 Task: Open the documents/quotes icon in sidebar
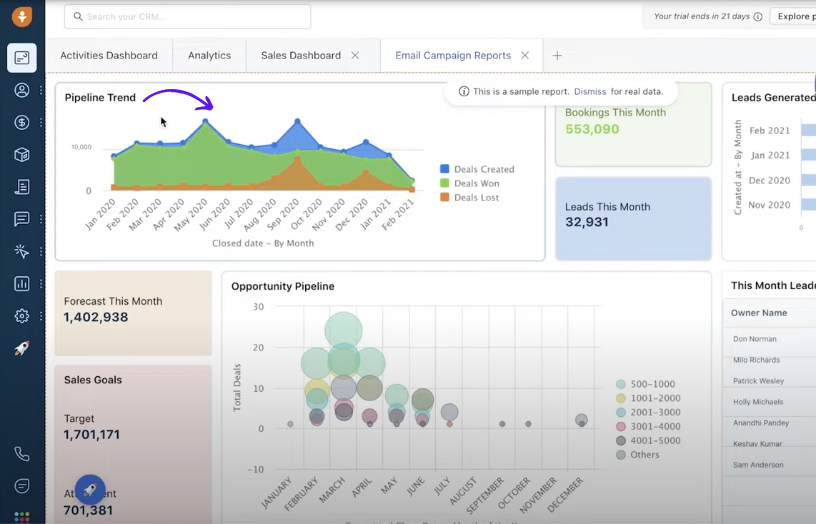click(22, 186)
